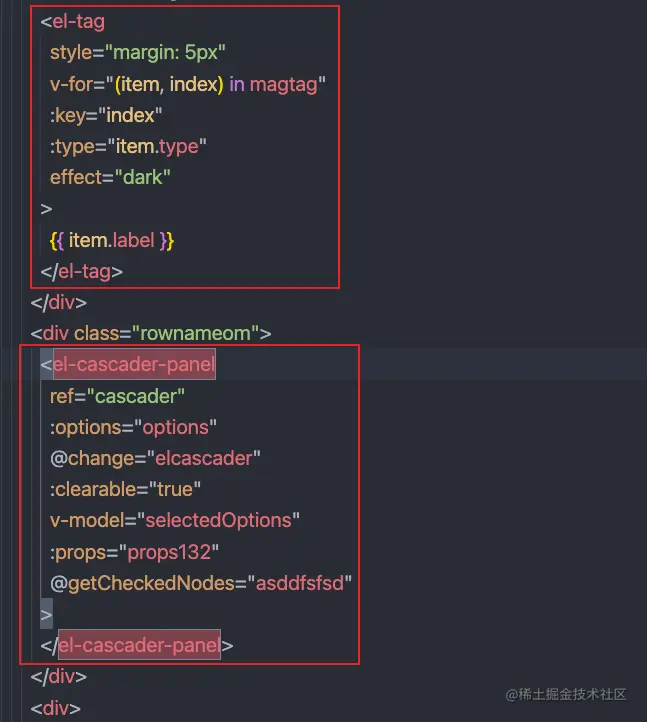Click the effect="dark" attribute
647x722 pixels.
[110, 177]
